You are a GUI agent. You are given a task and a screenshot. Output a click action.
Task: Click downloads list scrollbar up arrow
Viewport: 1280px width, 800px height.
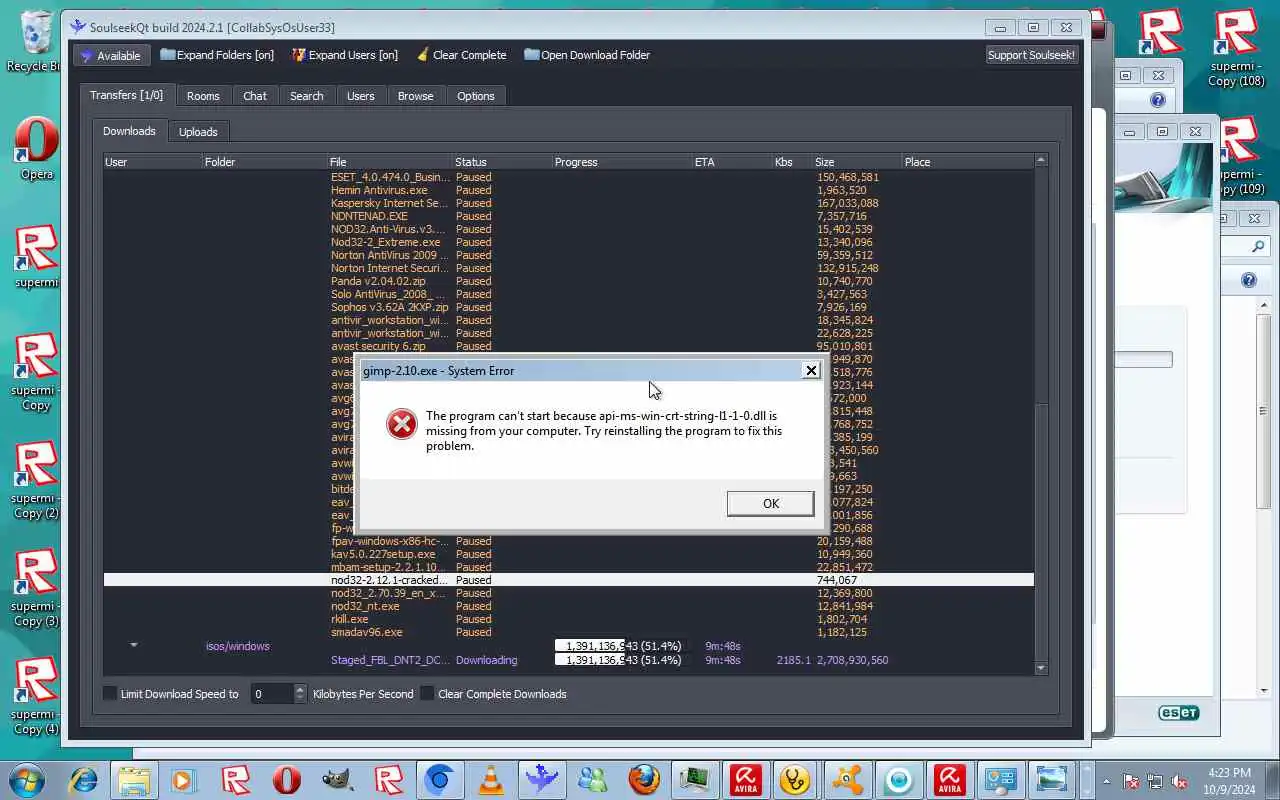tap(1041, 160)
